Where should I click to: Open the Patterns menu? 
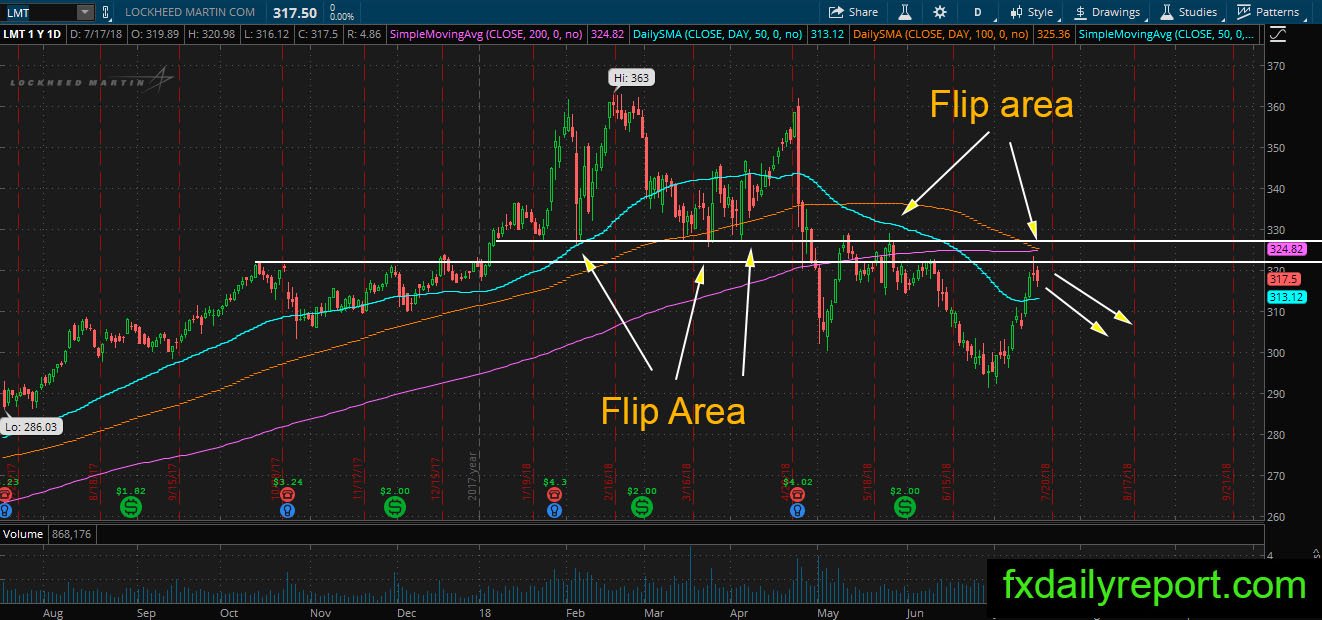coord(1268,12)
